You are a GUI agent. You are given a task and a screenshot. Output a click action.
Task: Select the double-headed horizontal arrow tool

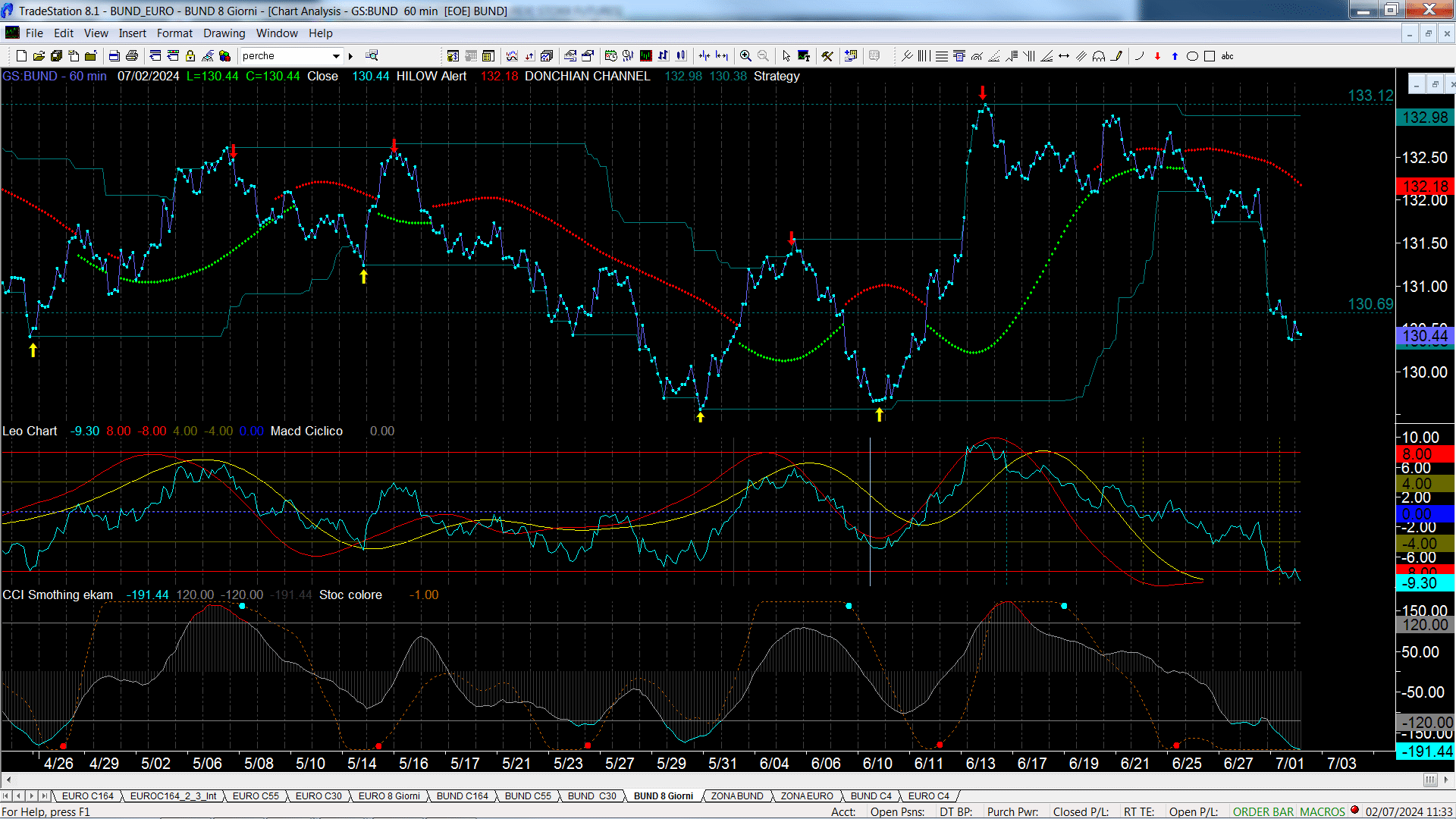[1064, 56]
